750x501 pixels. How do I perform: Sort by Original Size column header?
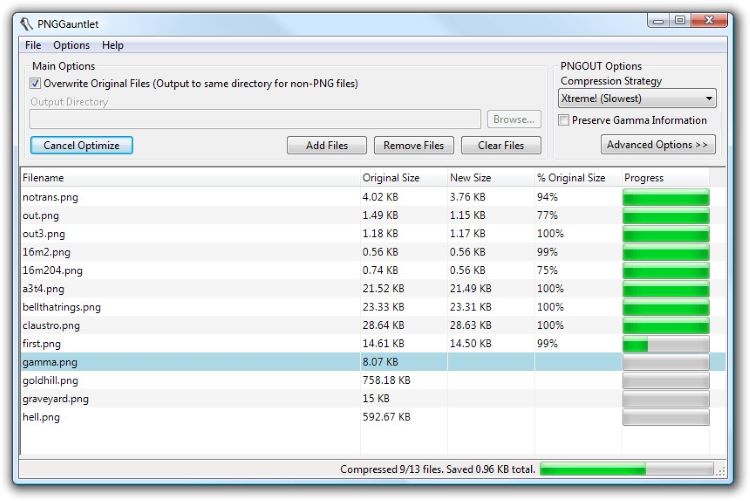click(404, 178)
